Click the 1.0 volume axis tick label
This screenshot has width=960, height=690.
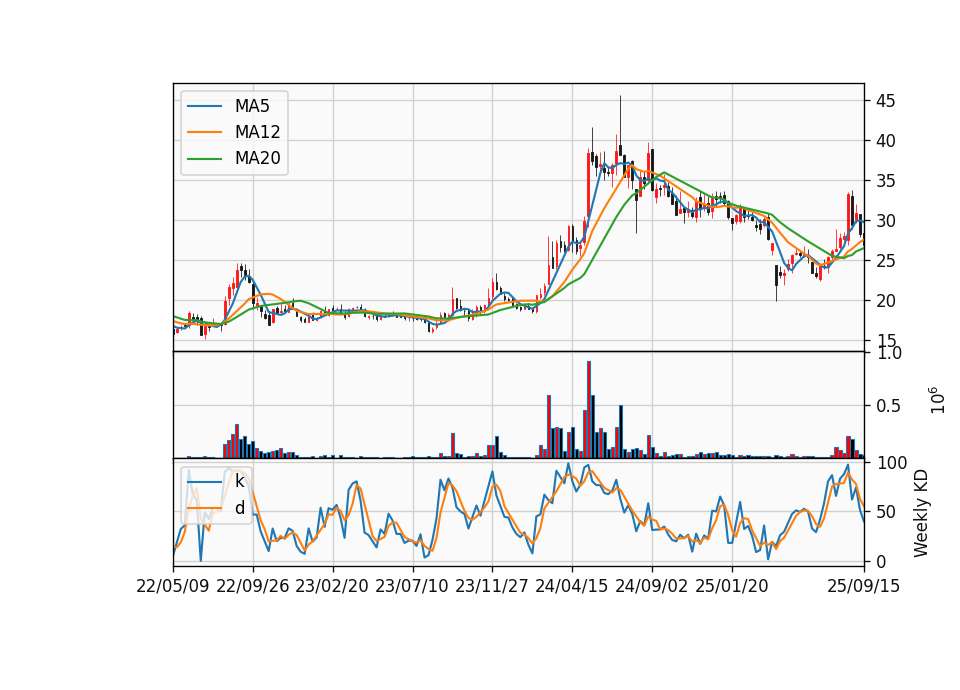(888, 353)
